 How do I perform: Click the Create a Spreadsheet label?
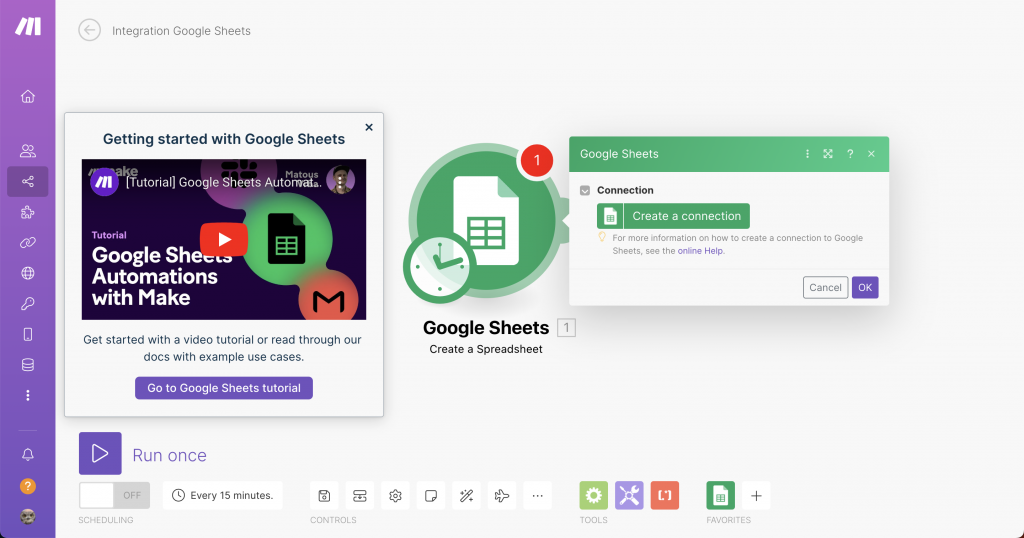click(x=486, y=349)
